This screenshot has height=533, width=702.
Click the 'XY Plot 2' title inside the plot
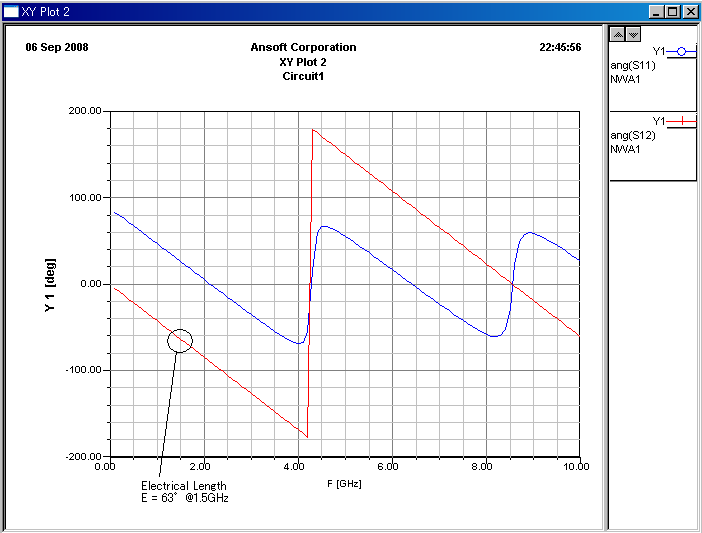coord(303,62)
